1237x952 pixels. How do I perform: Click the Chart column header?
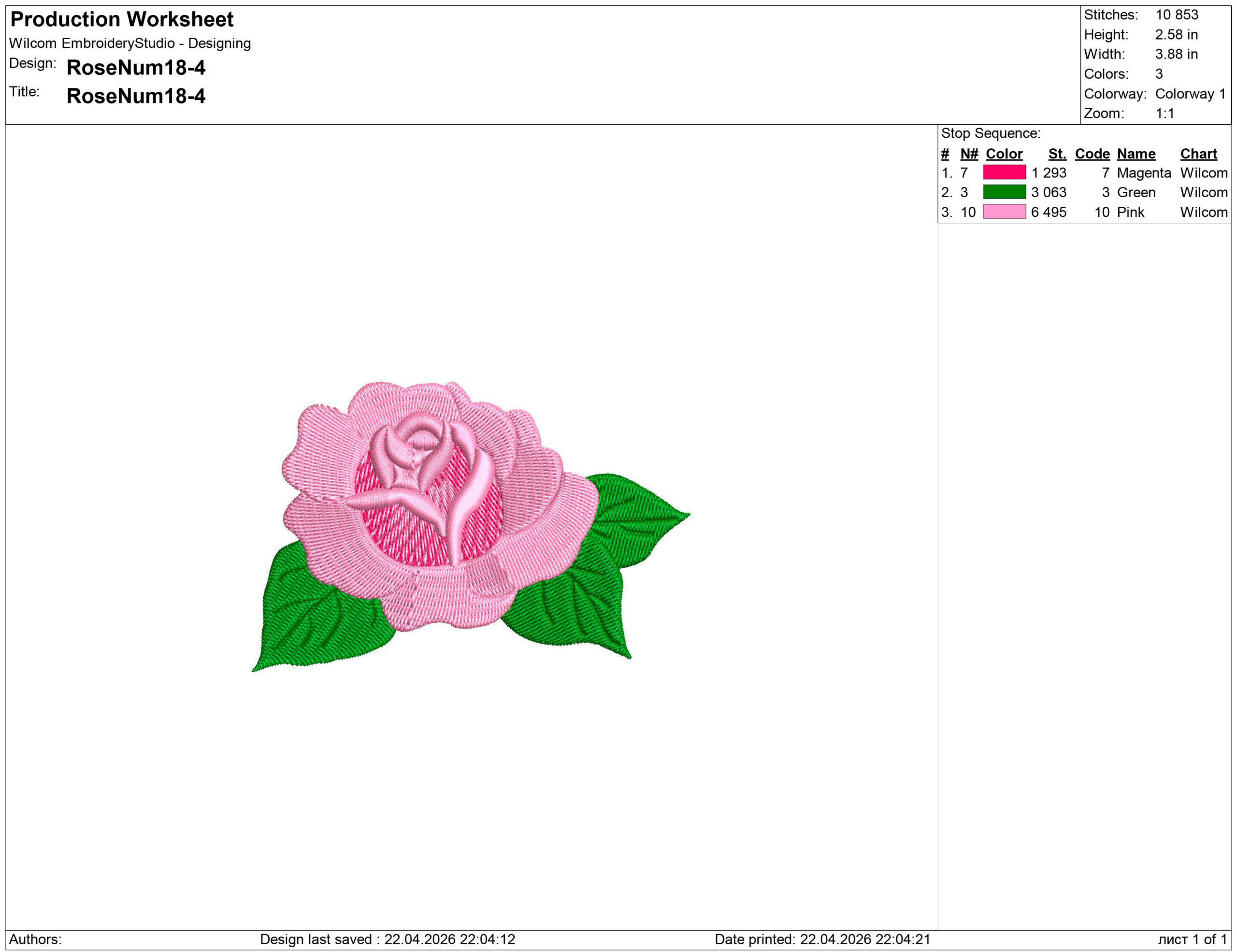pyautogui.click(x=1198, y=154)
